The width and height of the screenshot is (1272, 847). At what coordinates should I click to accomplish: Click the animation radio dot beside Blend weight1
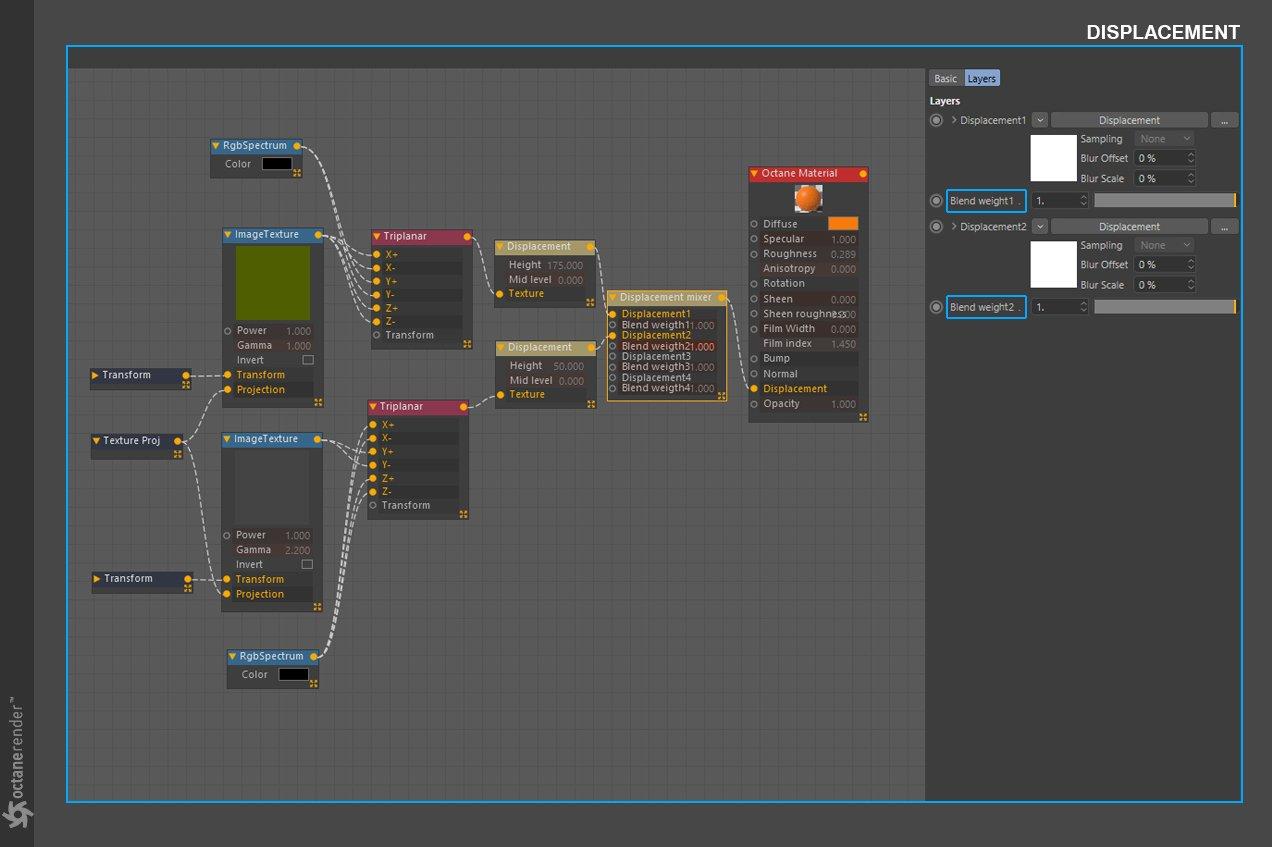tap(936, 201)
